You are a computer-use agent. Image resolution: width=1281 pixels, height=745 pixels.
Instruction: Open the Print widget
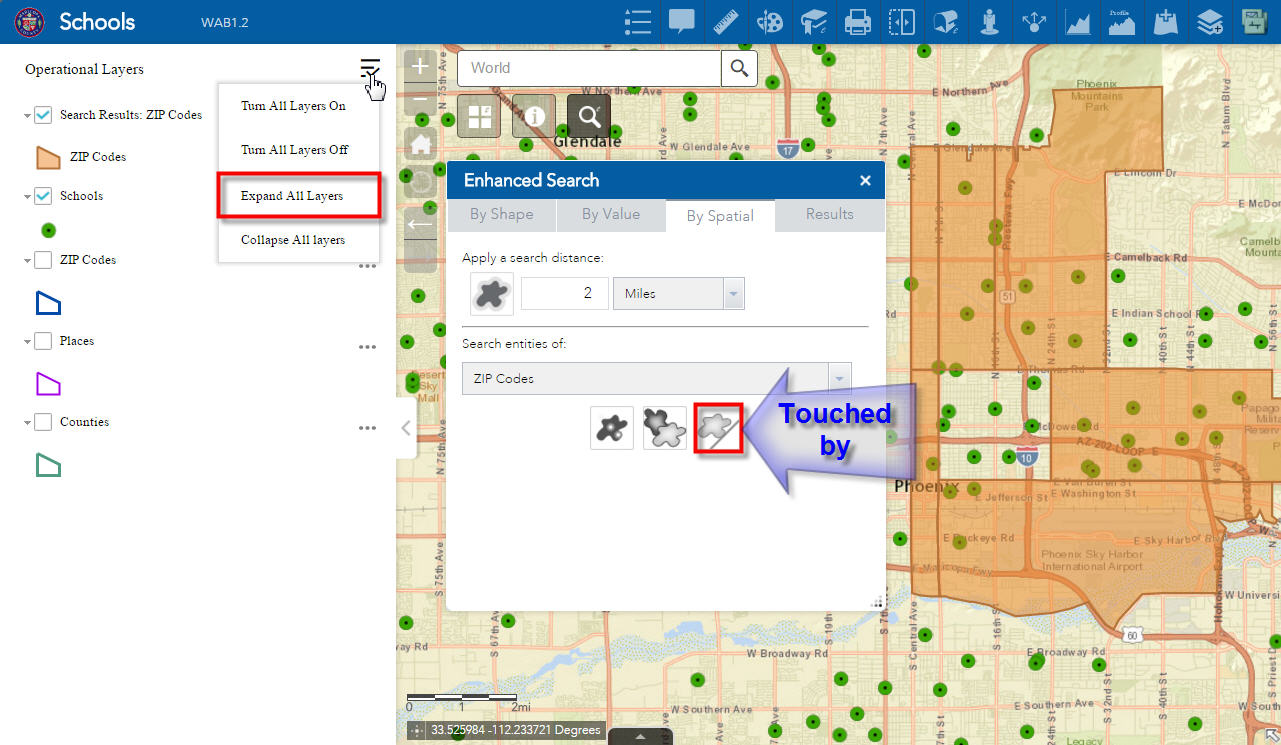coord(858,22)
